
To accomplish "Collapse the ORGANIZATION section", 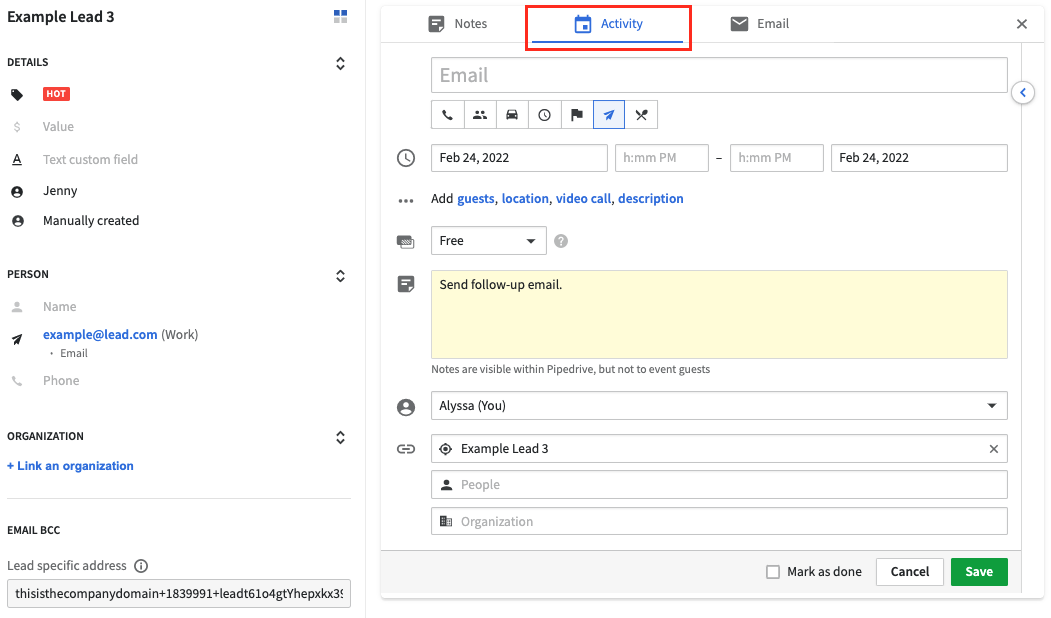I will tap(341, 437).
